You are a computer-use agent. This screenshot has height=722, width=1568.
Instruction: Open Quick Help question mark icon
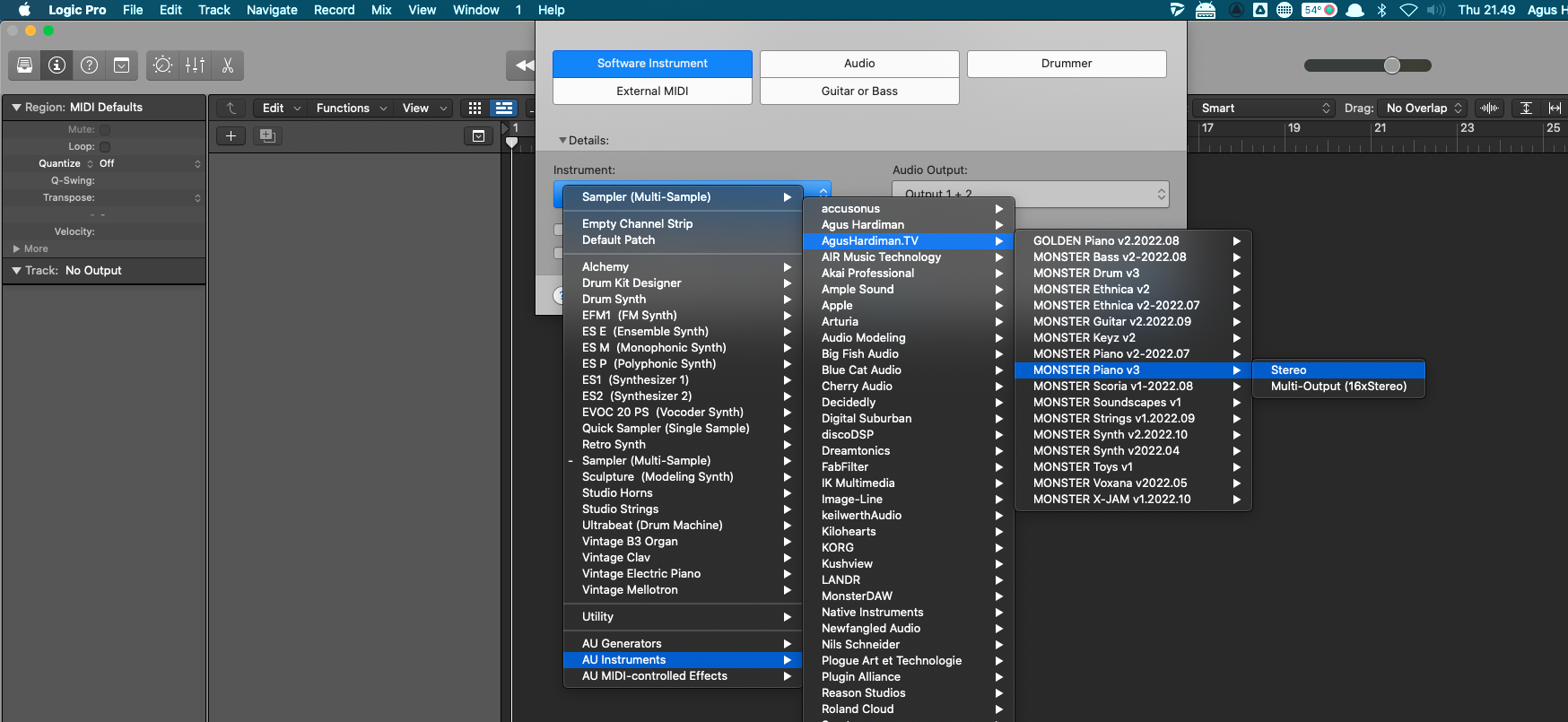[x=90, y=65]
